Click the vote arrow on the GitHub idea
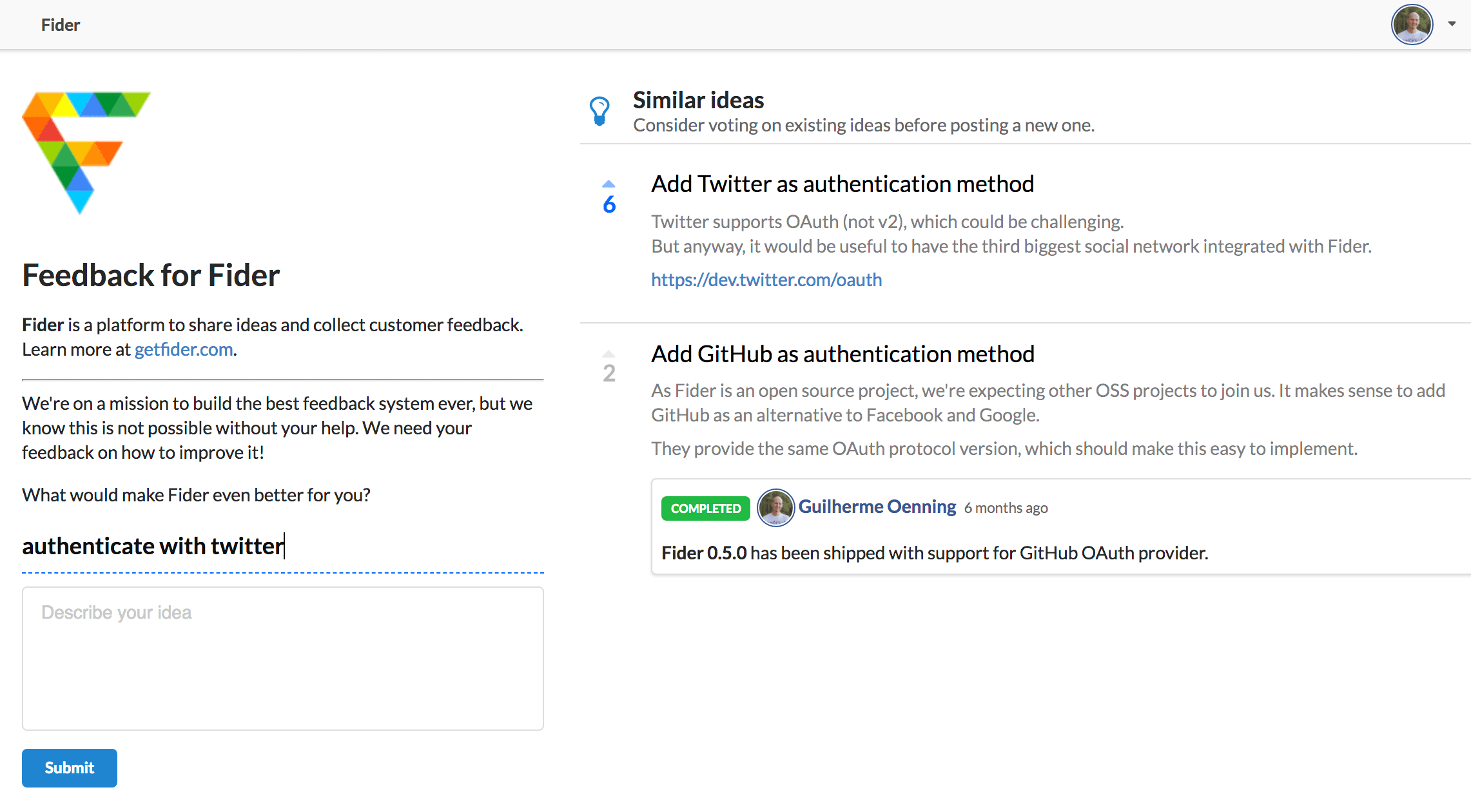1471x812 pixels. [609, 354]
